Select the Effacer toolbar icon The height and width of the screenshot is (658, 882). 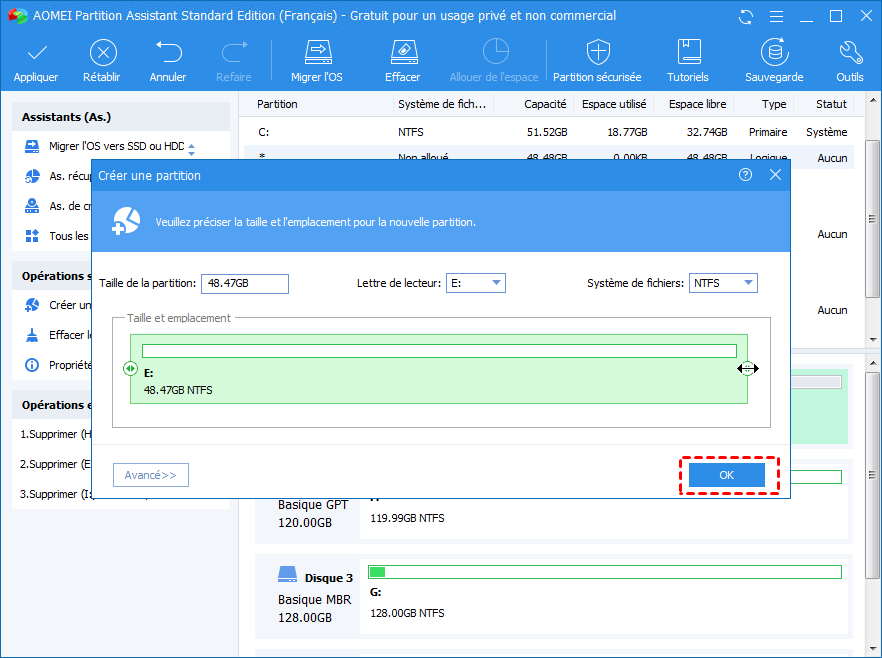[x=402, y=53]
